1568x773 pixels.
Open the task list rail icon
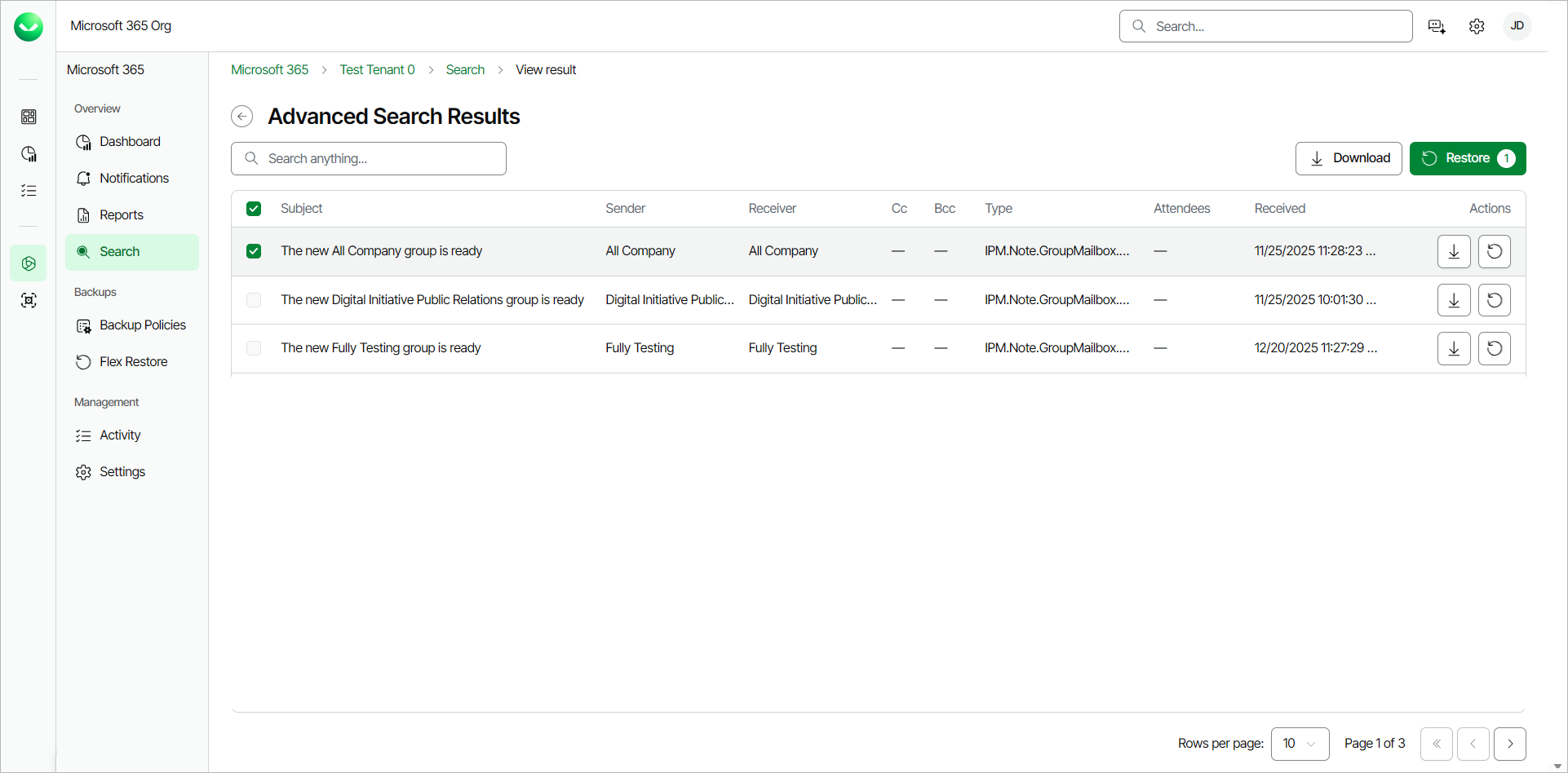tap(29, 191)
